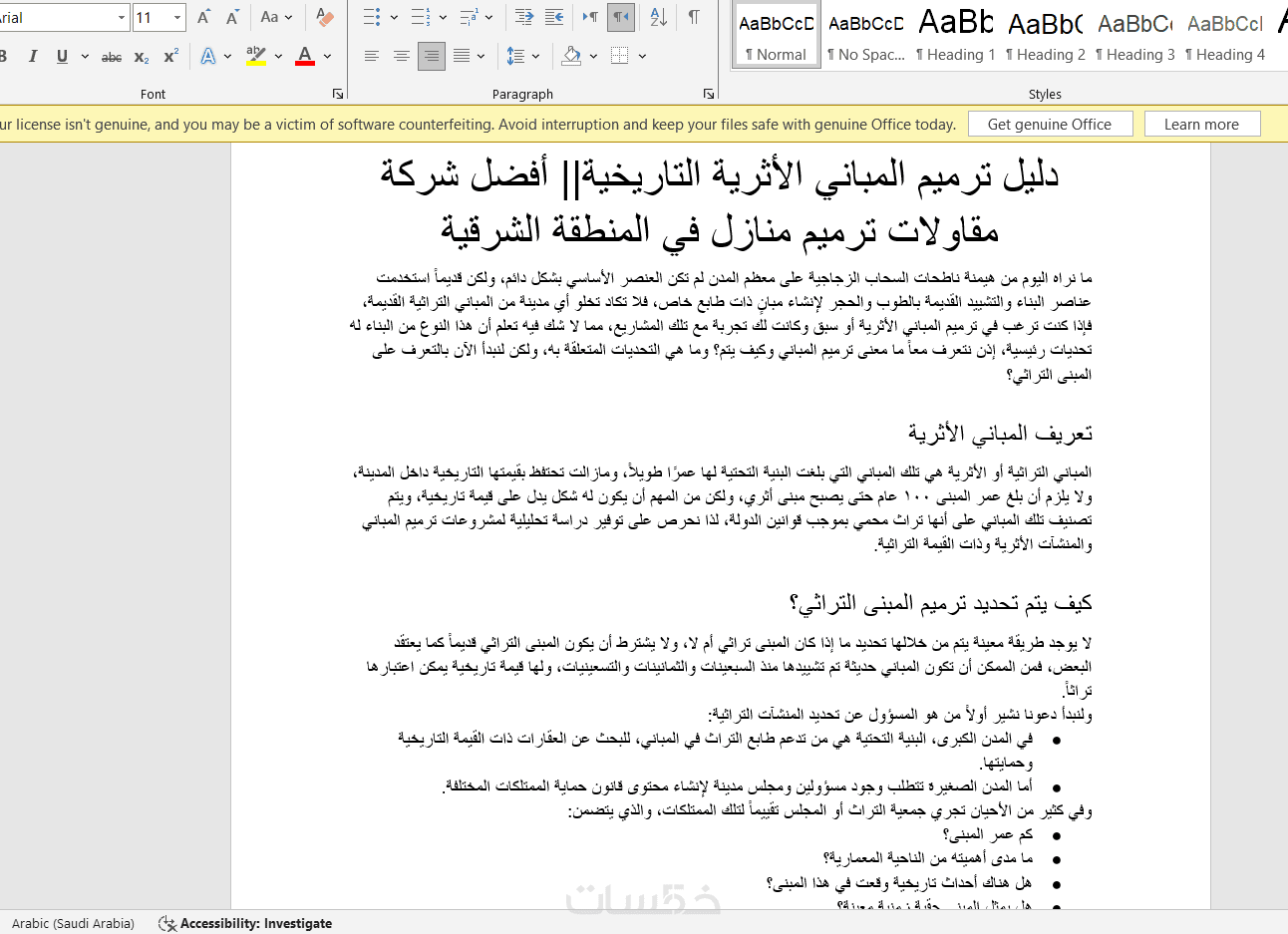This screenshot has height=934, width=1288.
Task: Apply borders to the paragraph
Action: click(620, 57)
